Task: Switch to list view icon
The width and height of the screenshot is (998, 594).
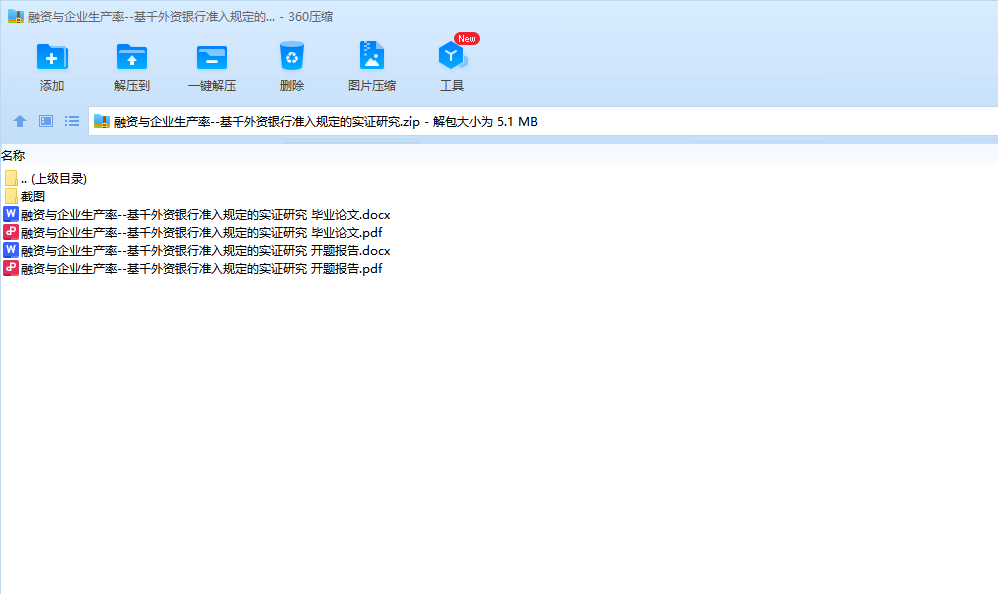Action: click(72, 121)
